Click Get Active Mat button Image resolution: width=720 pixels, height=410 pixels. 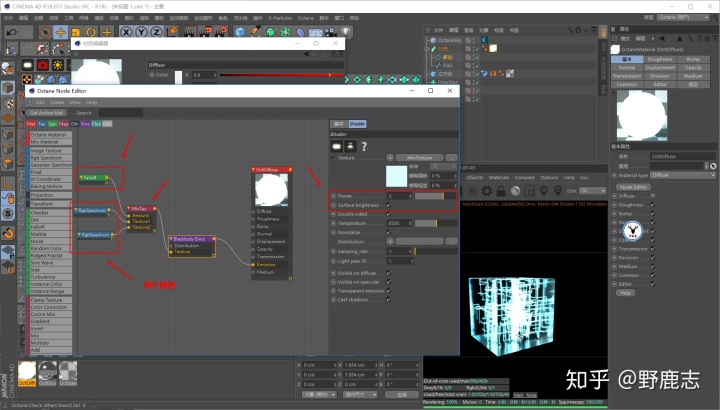tap(46, 112)
